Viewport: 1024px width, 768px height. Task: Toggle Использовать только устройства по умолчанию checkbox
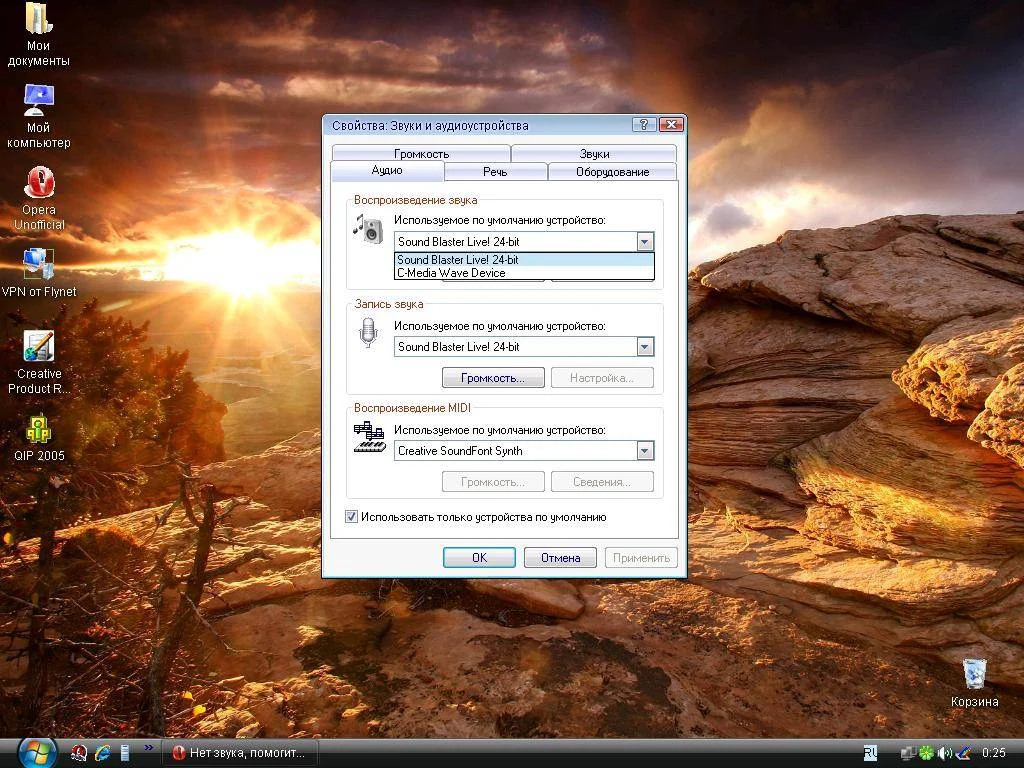point(351,517)
